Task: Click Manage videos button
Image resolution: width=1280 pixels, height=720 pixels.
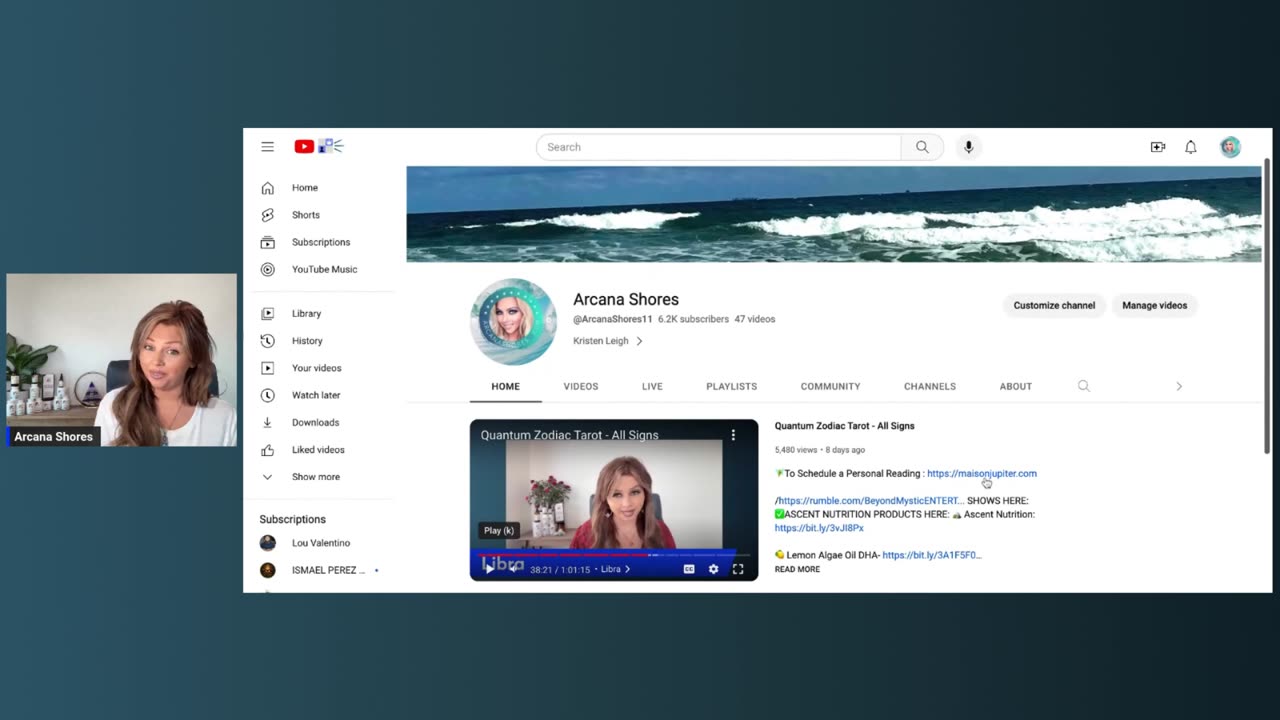Action: click(x=1154, y=306)
